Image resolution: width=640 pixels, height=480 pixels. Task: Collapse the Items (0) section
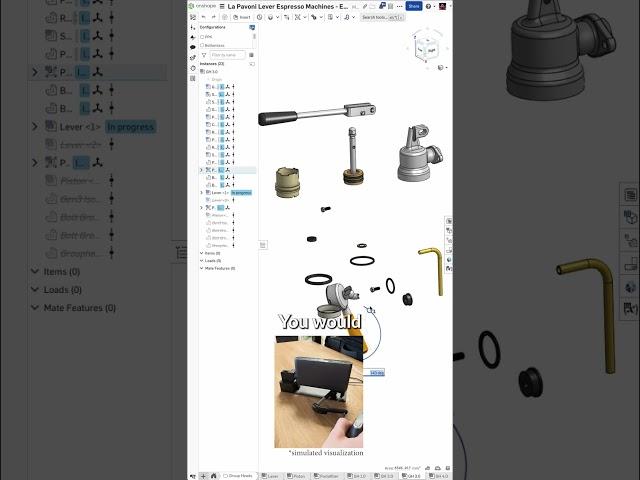201,253
